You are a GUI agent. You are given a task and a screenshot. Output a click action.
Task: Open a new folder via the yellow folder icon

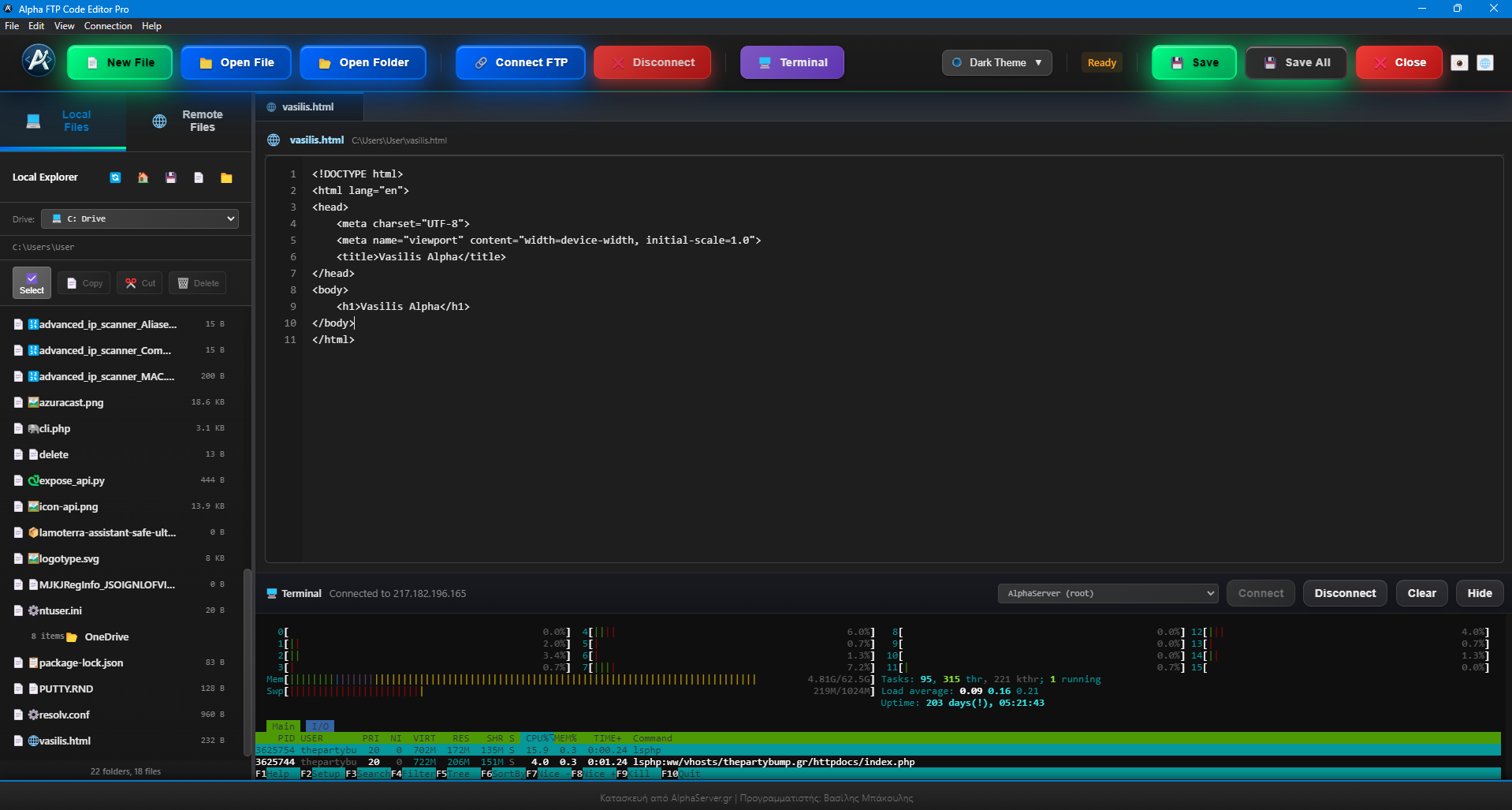tap(226, 177)
